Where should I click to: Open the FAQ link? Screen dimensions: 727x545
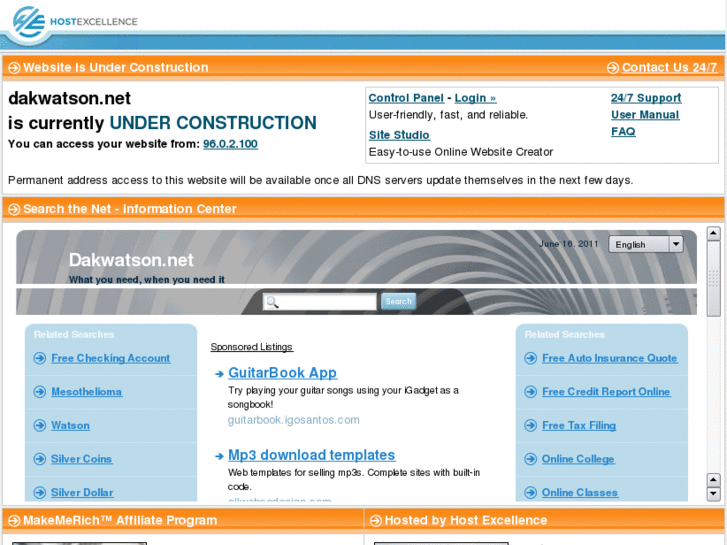click(x=623, y=131)
